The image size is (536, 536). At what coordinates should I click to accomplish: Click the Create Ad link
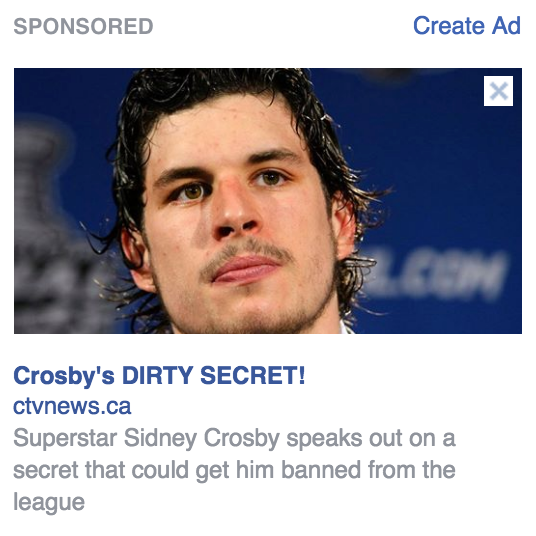[467, 26]
